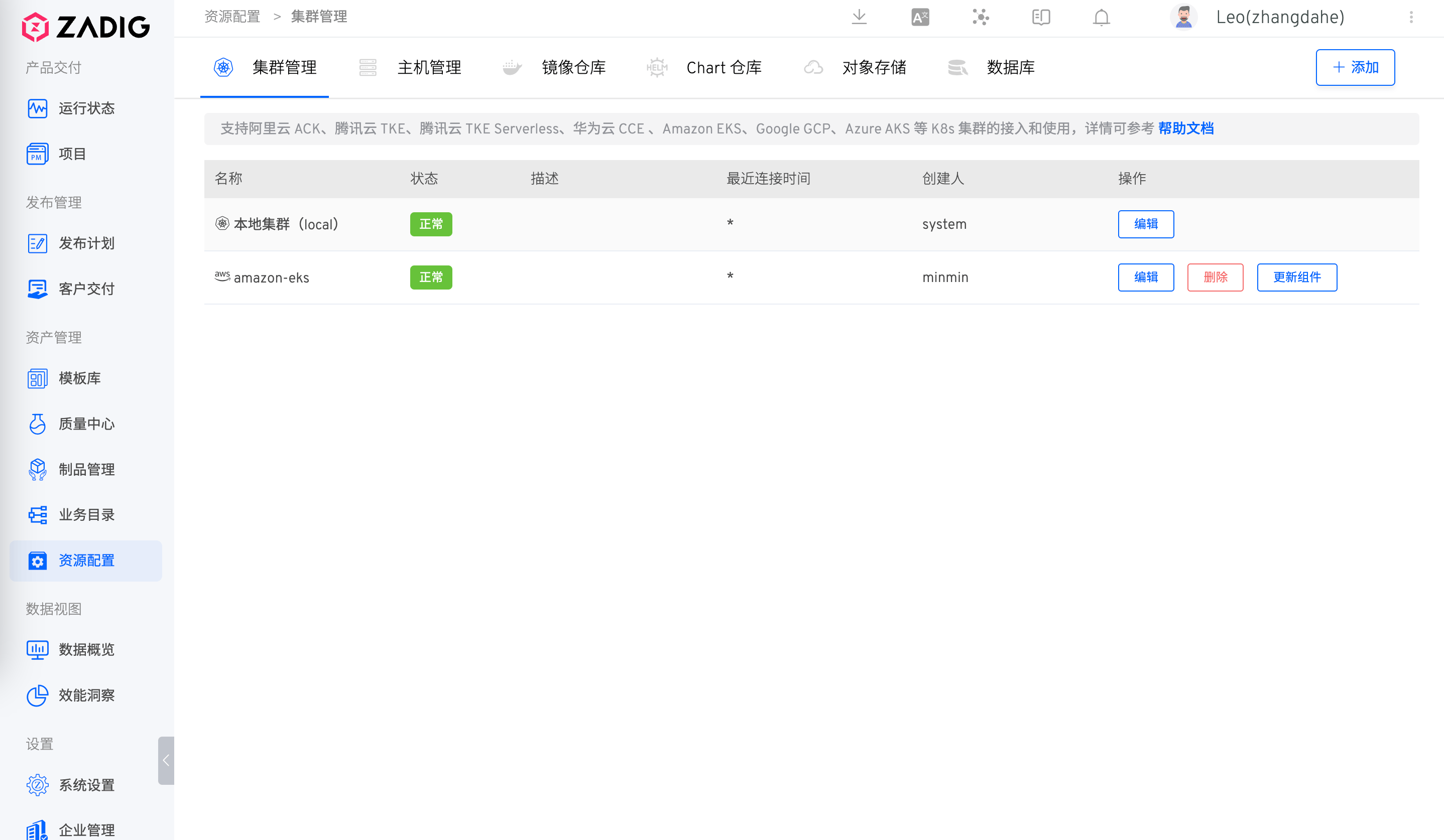Click the download icon in the top bar
This screenshot has width=1444, height=840.
(859, 17)
